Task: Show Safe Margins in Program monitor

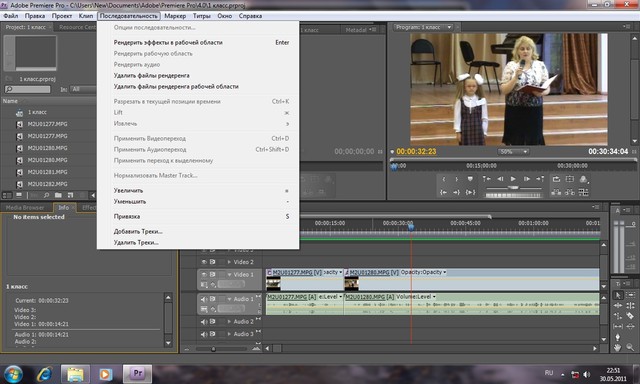Action: (x=570, y=179)
